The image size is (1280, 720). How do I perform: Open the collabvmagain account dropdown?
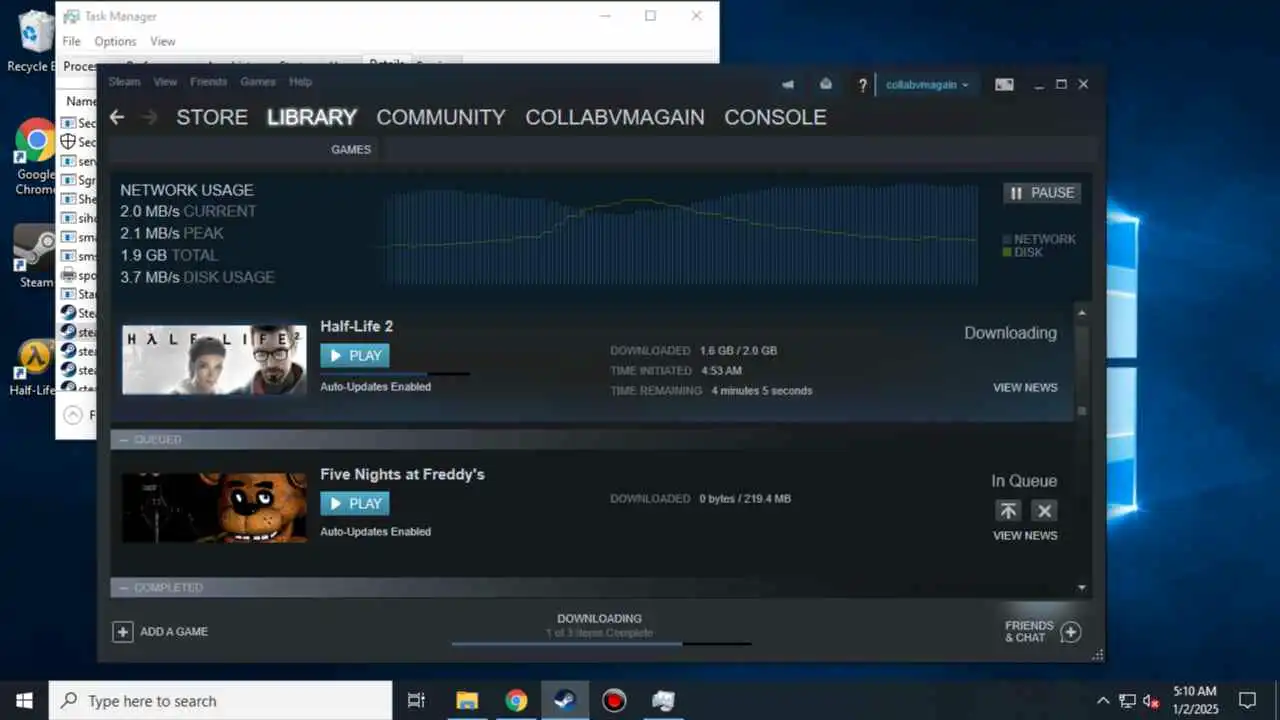point(926,85)
